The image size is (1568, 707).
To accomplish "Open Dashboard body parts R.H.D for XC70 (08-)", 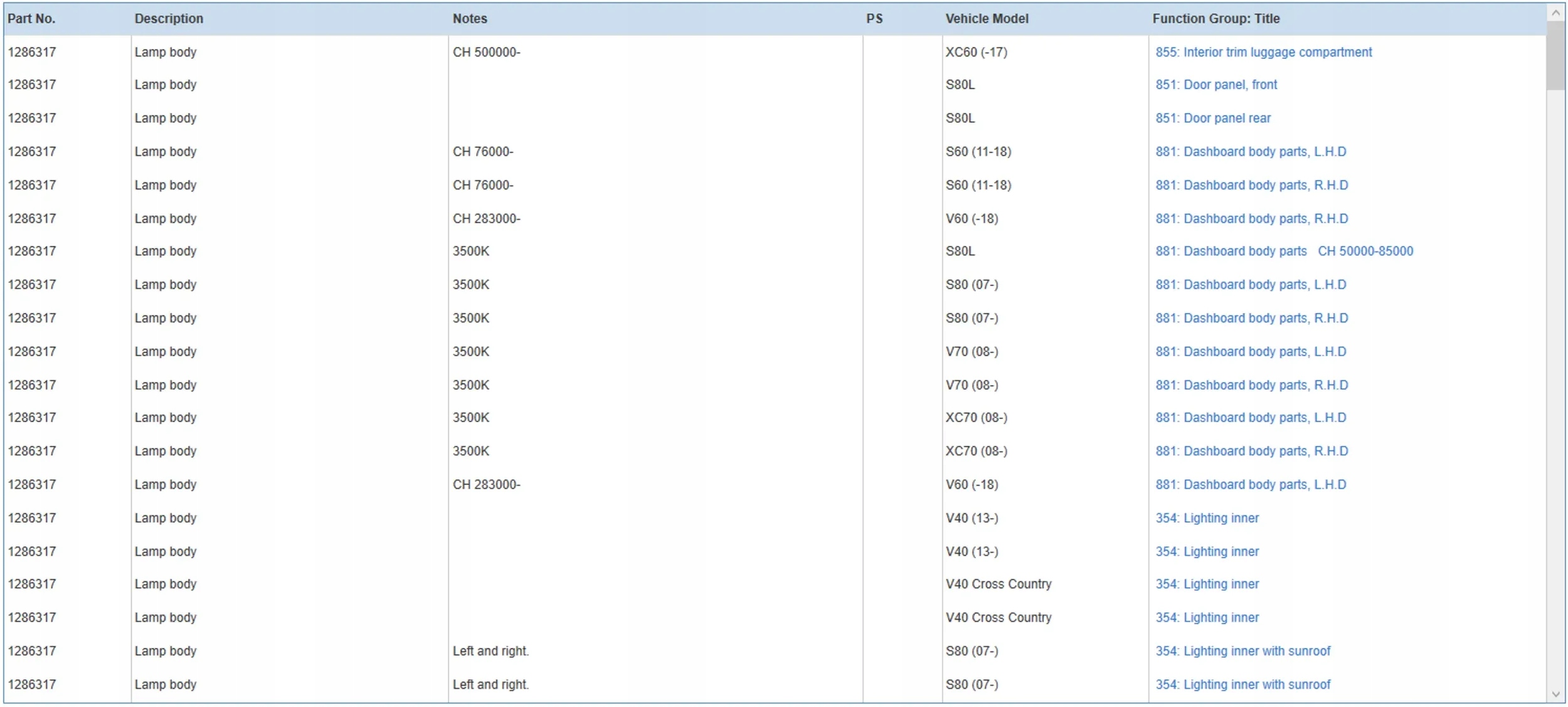I will pos(1251,451).
